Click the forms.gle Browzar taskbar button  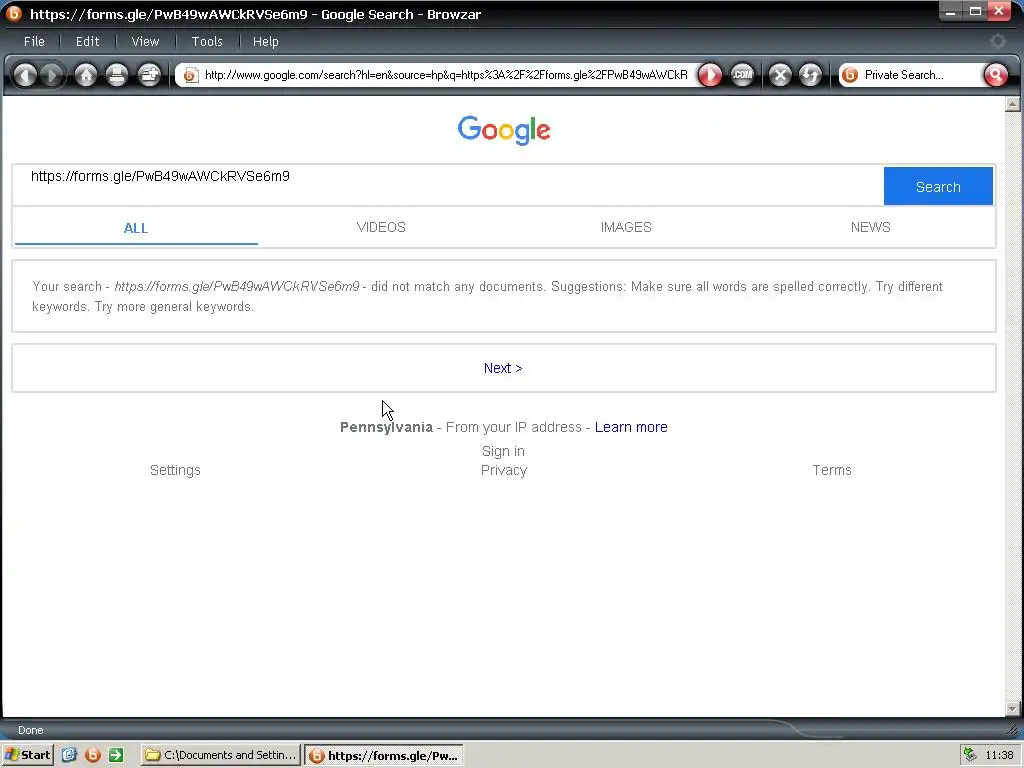pyautogui.click(x=385, y=756)
